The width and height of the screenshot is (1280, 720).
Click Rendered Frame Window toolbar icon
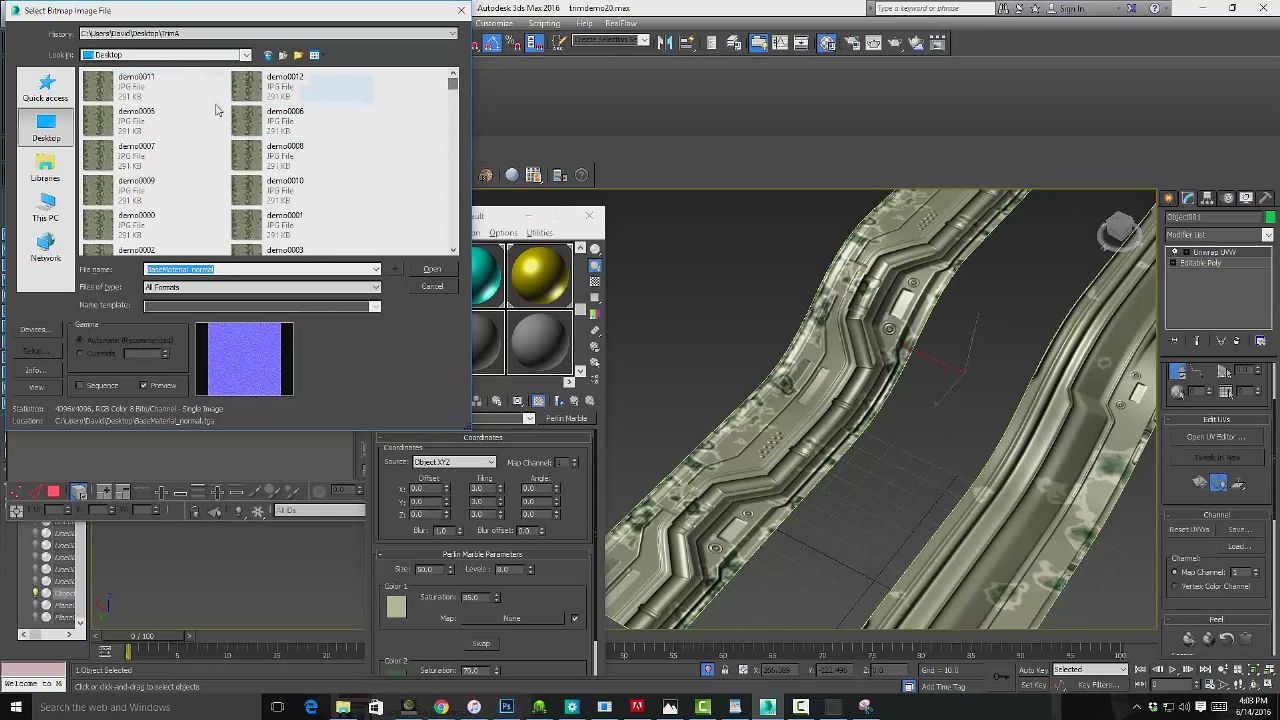point(873,43)
